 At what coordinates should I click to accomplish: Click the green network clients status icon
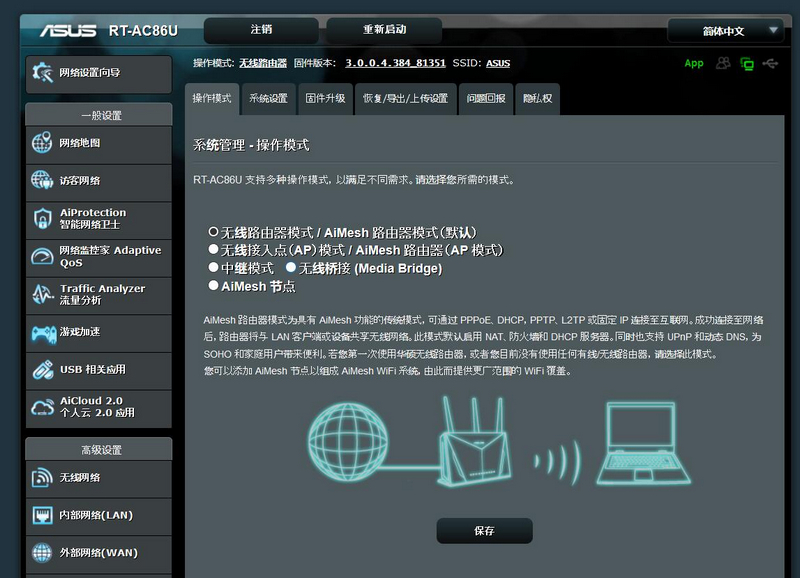(x=747, y=64)
